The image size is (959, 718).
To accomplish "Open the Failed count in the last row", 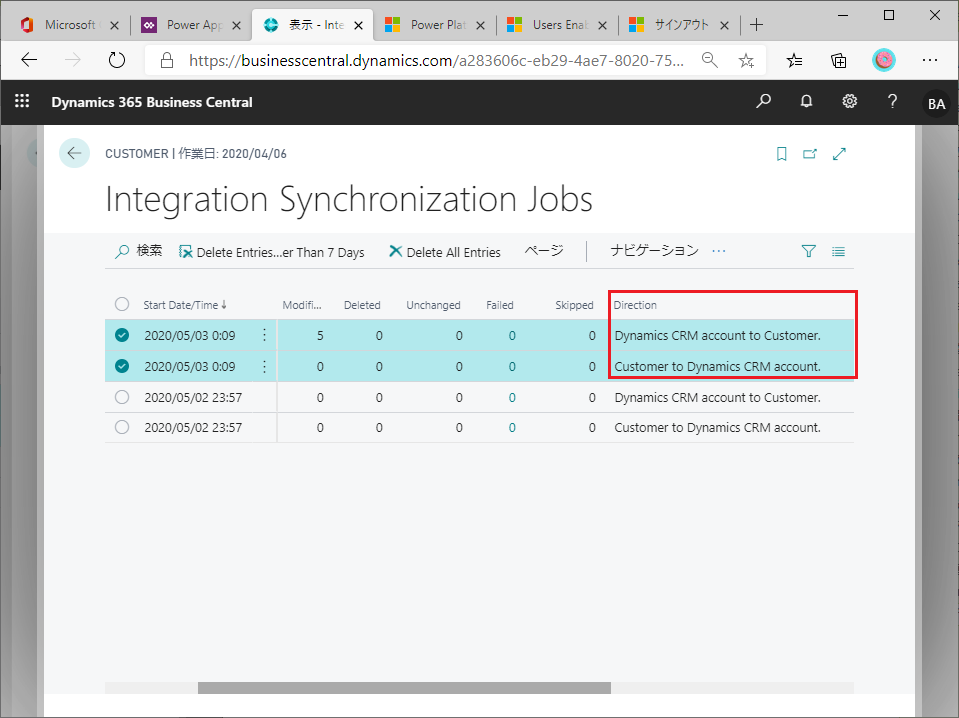I will tap(512, 427).
